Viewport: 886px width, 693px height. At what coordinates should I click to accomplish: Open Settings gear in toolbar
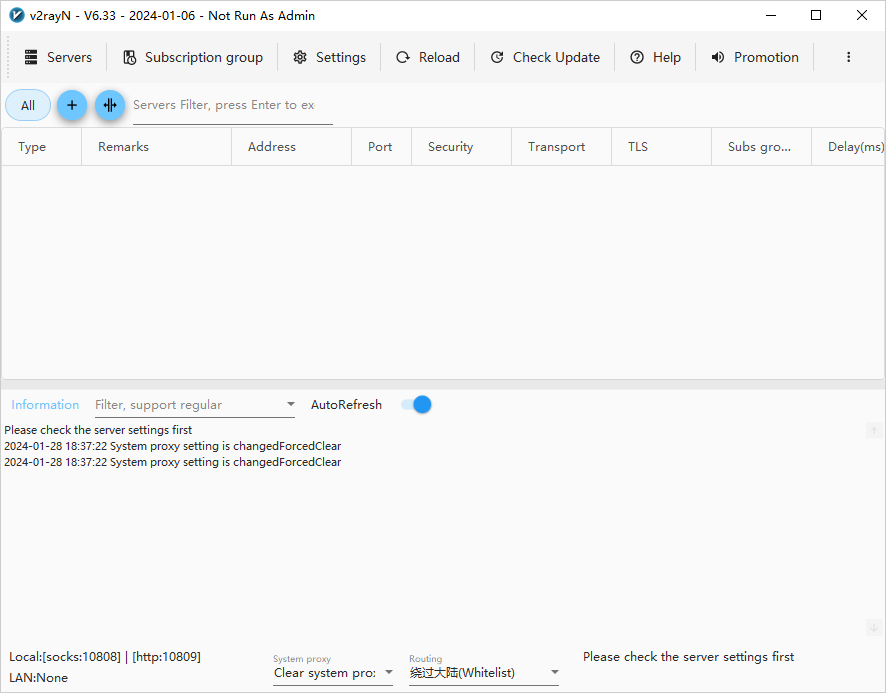(300, 57)
